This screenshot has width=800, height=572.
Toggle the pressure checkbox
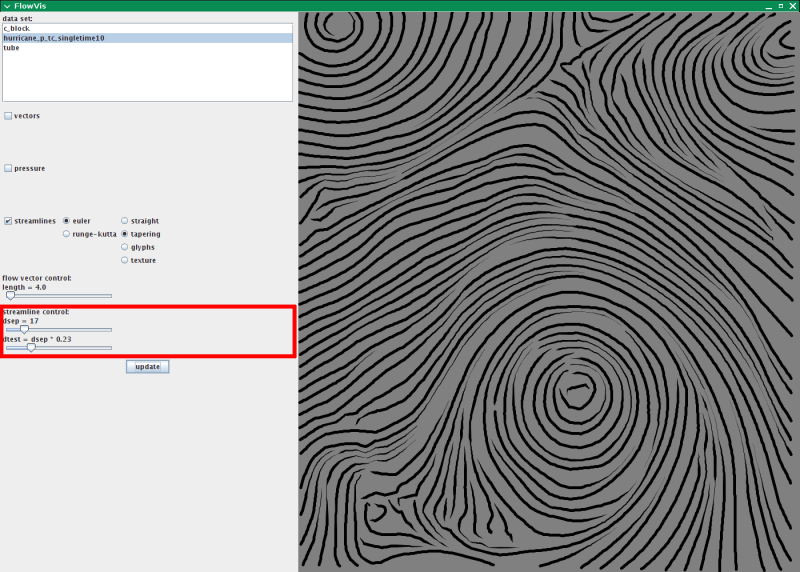[9, 169]
